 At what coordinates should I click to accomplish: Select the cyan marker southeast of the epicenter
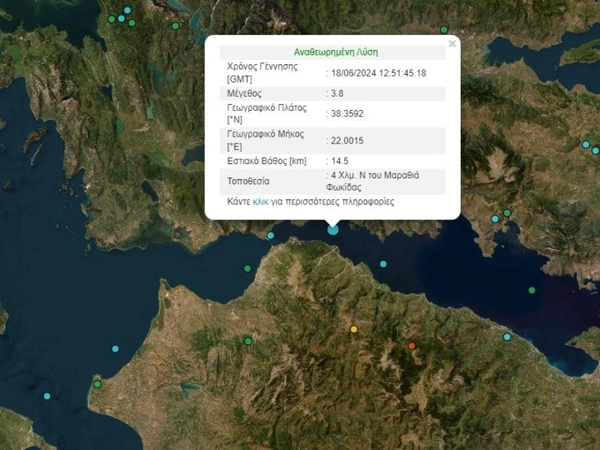(383, 264)
